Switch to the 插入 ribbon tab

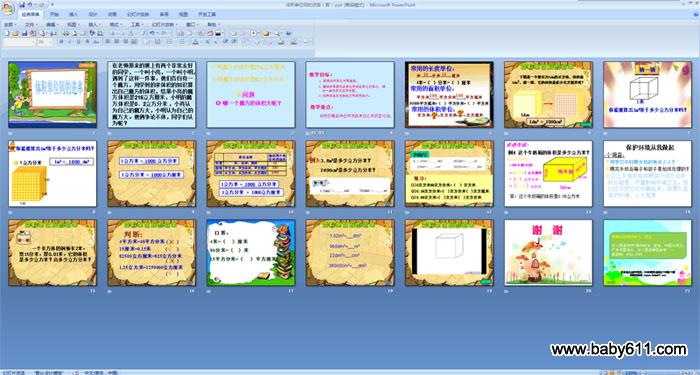[73, 14]
